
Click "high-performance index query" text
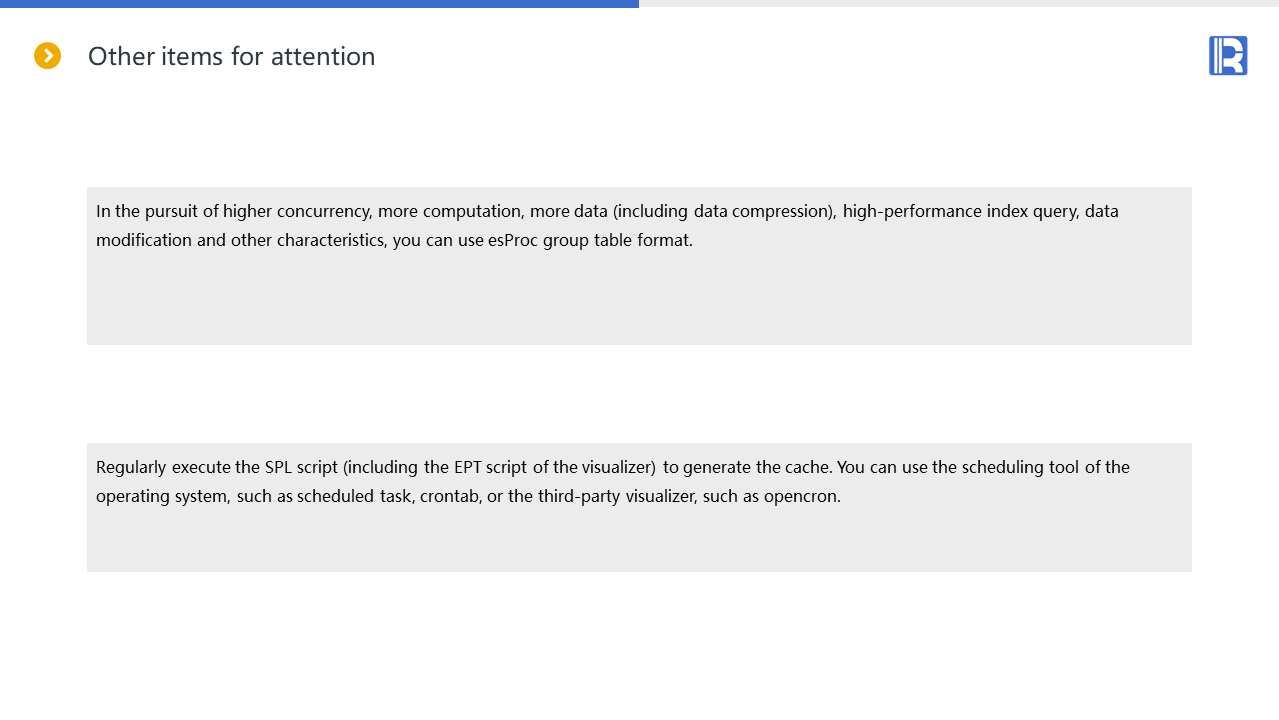point(961,211)
